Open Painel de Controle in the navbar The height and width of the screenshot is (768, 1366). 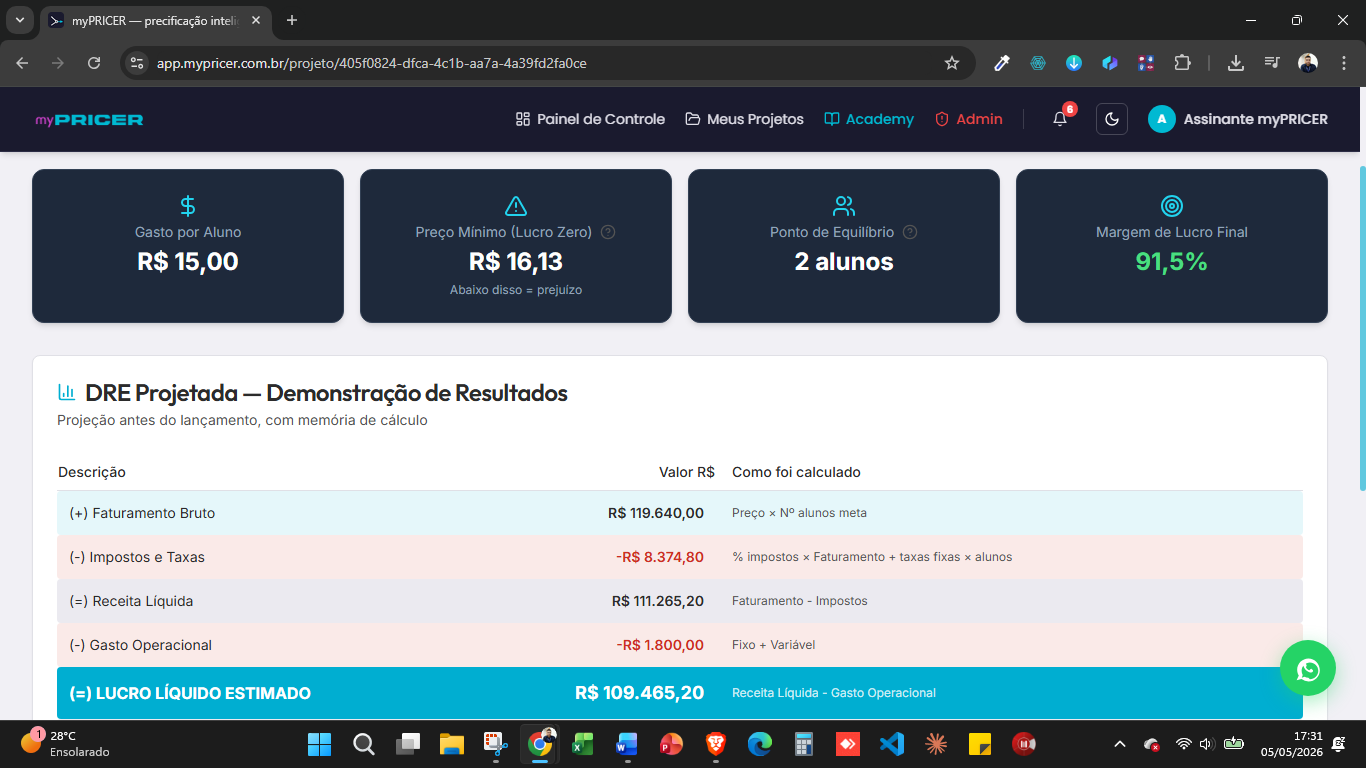click(590, 119)
